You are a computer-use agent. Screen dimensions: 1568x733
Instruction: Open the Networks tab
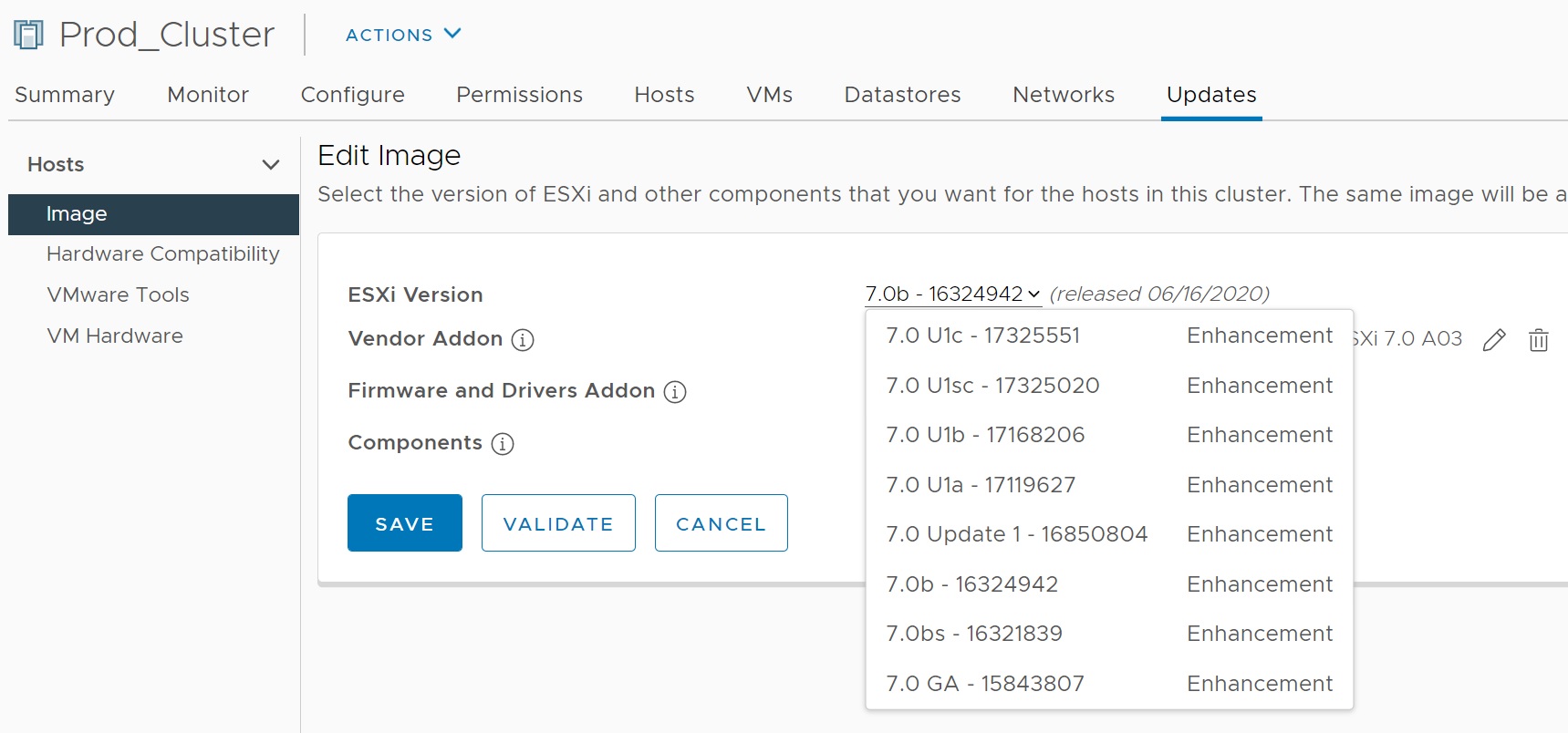click(x=1064, y=95)
